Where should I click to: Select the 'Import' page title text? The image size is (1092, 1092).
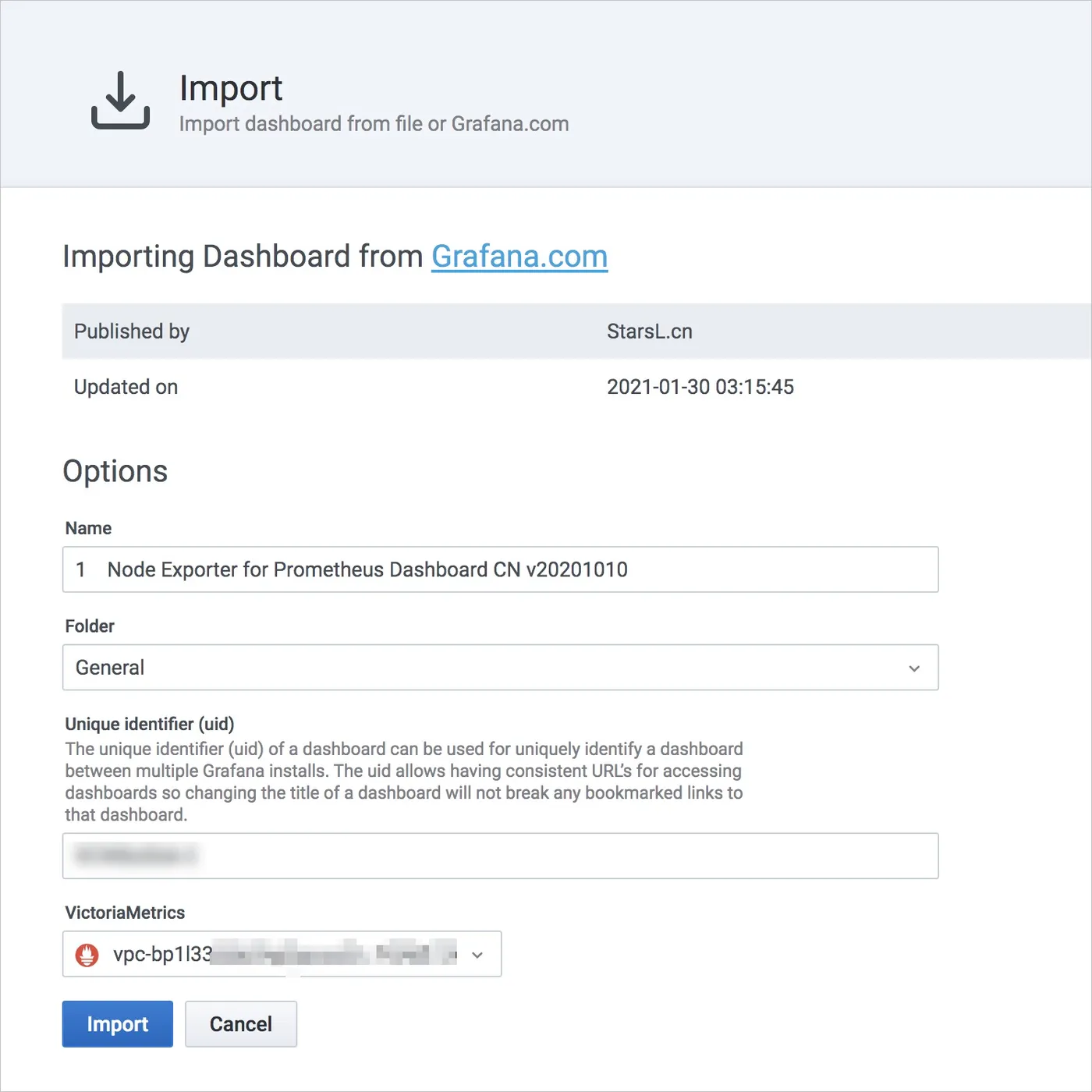coord(231,88)
